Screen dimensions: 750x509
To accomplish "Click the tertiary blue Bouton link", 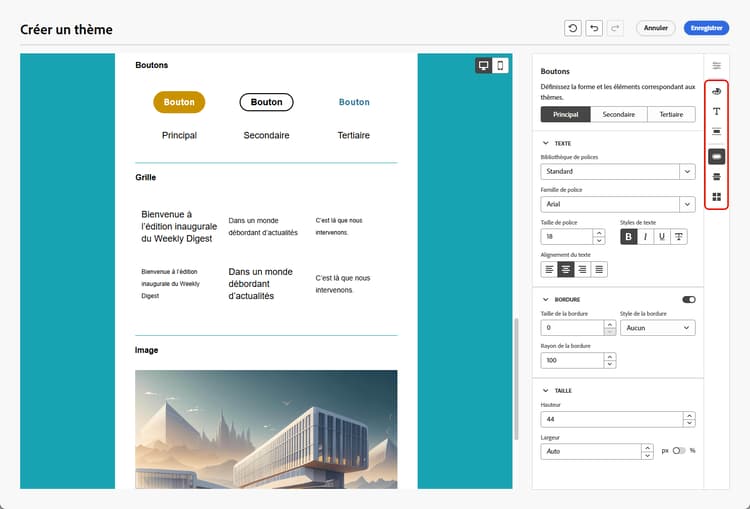I will click(x=354, y=102).
